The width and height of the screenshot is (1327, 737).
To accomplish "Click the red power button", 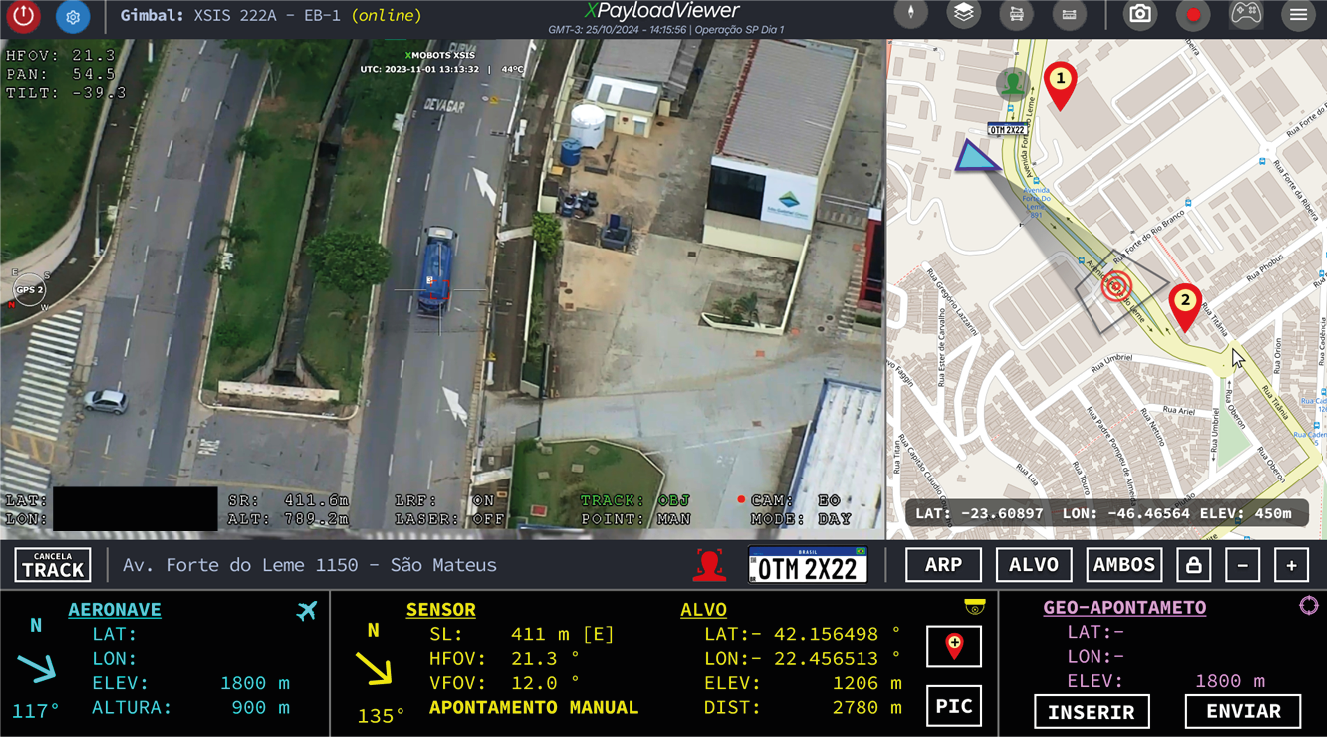I will tap(24, 16).
